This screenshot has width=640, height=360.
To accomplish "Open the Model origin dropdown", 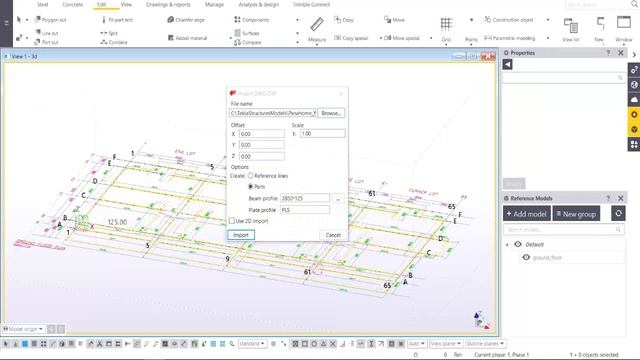I will click(23, 329).
